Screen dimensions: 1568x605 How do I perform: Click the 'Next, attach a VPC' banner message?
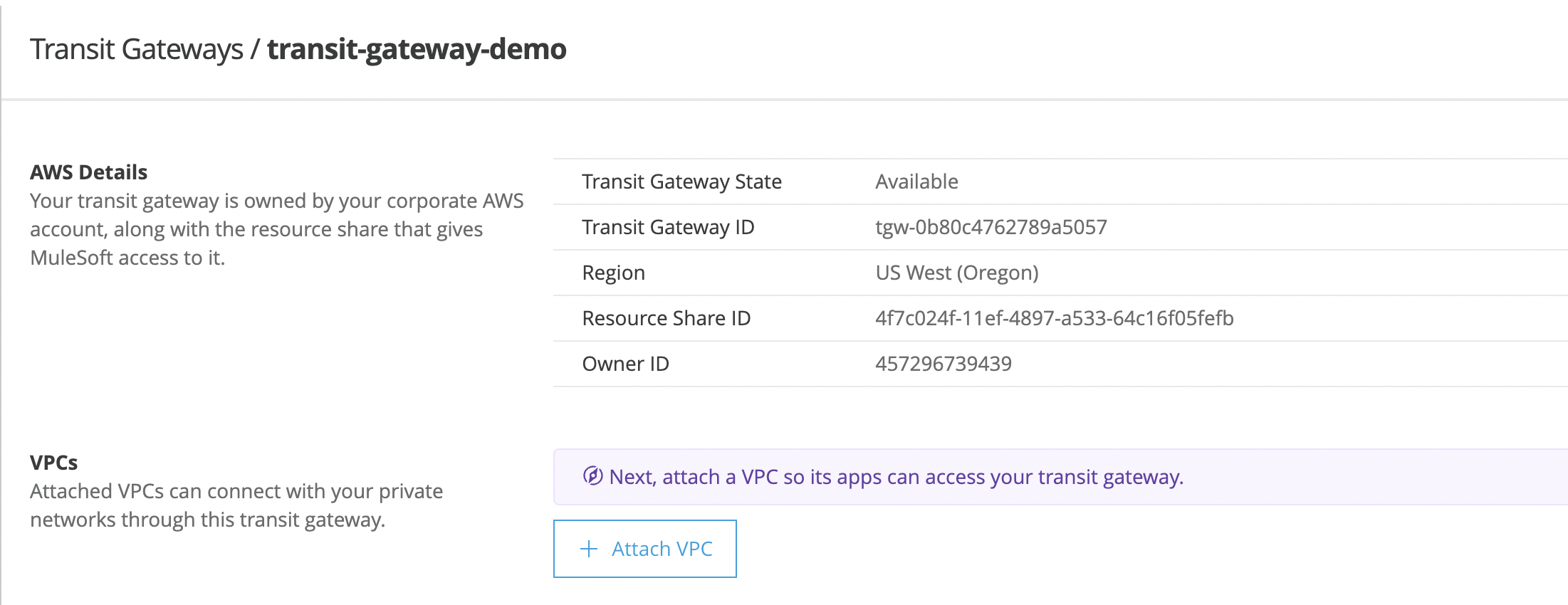pyautogui.click(x=896, y=477)
